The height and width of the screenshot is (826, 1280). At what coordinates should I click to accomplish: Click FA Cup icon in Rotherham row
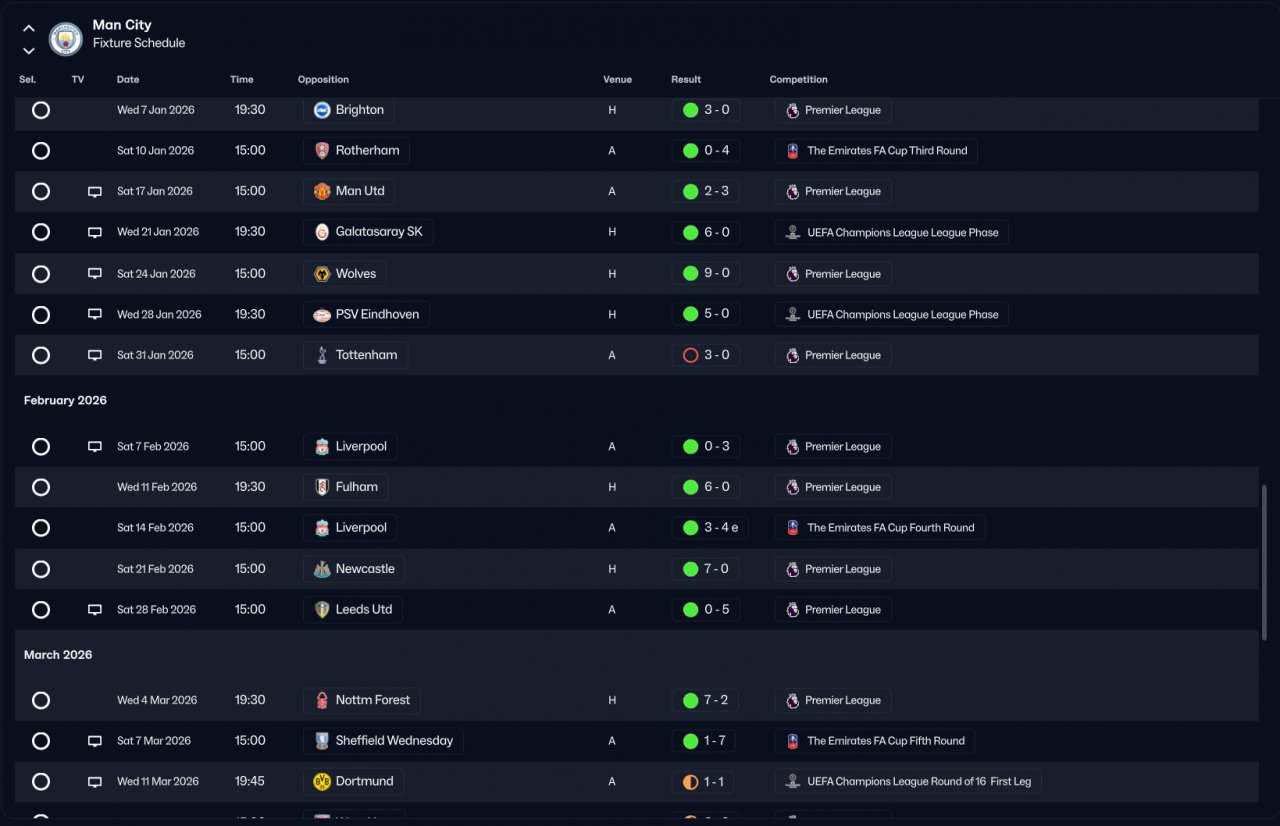(x=793, y=151)
